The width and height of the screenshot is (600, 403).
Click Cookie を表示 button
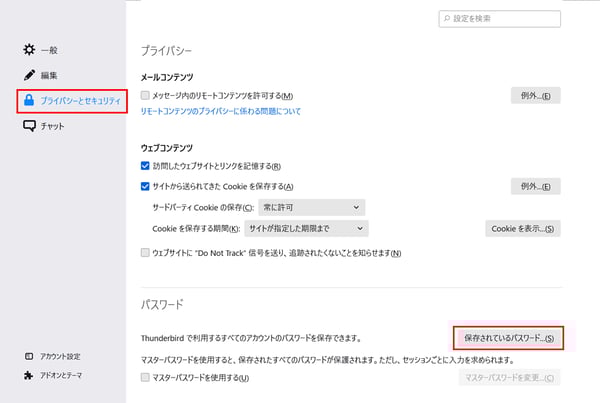click(523, 228)
